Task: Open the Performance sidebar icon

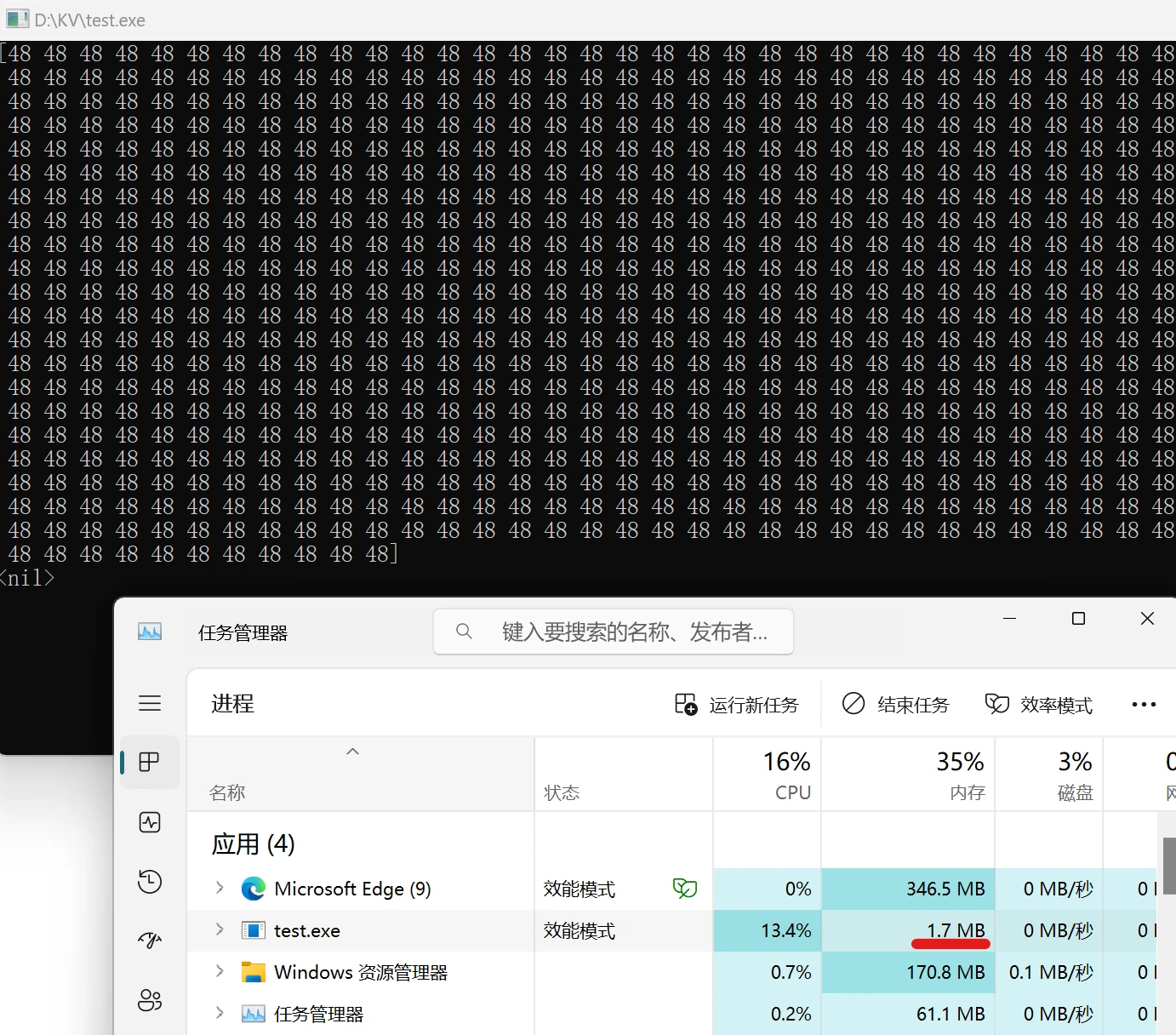Action: click(x=150, y=822)
